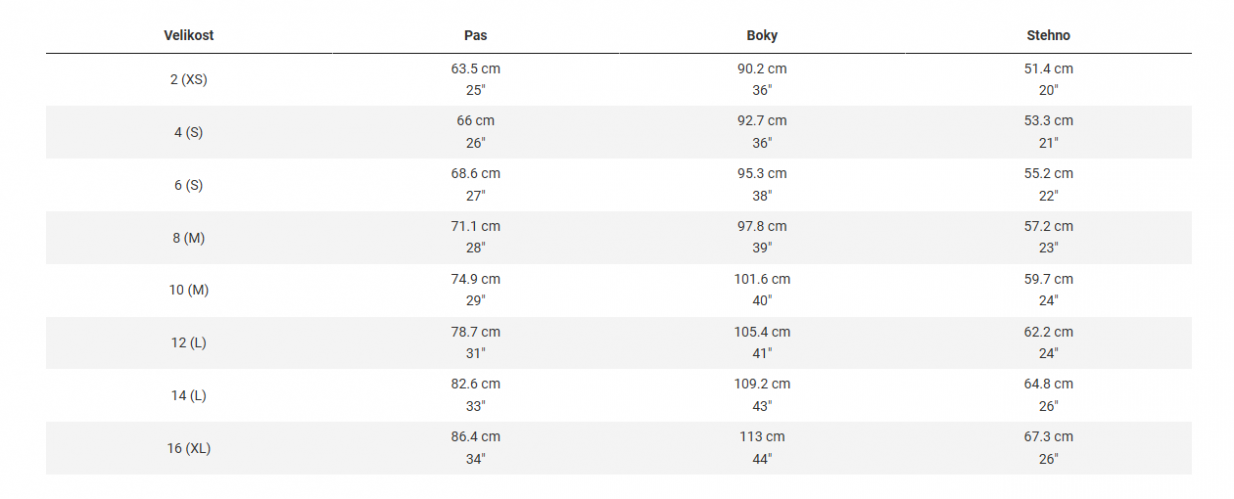Click the 67.3 cm thigh value
Screen dimensions: 1234x499
pos(1048,437)
